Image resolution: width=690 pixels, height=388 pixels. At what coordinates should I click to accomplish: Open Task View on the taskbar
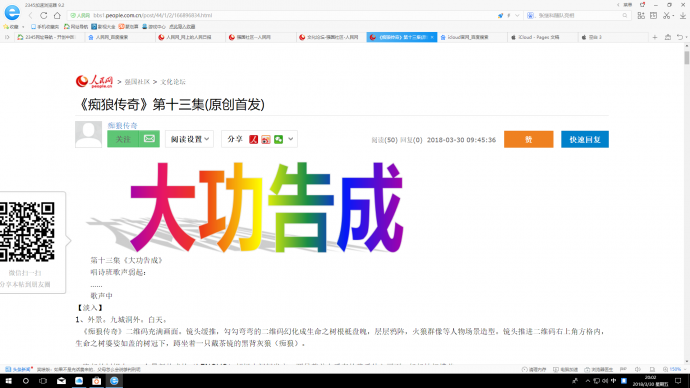point(43,381)
